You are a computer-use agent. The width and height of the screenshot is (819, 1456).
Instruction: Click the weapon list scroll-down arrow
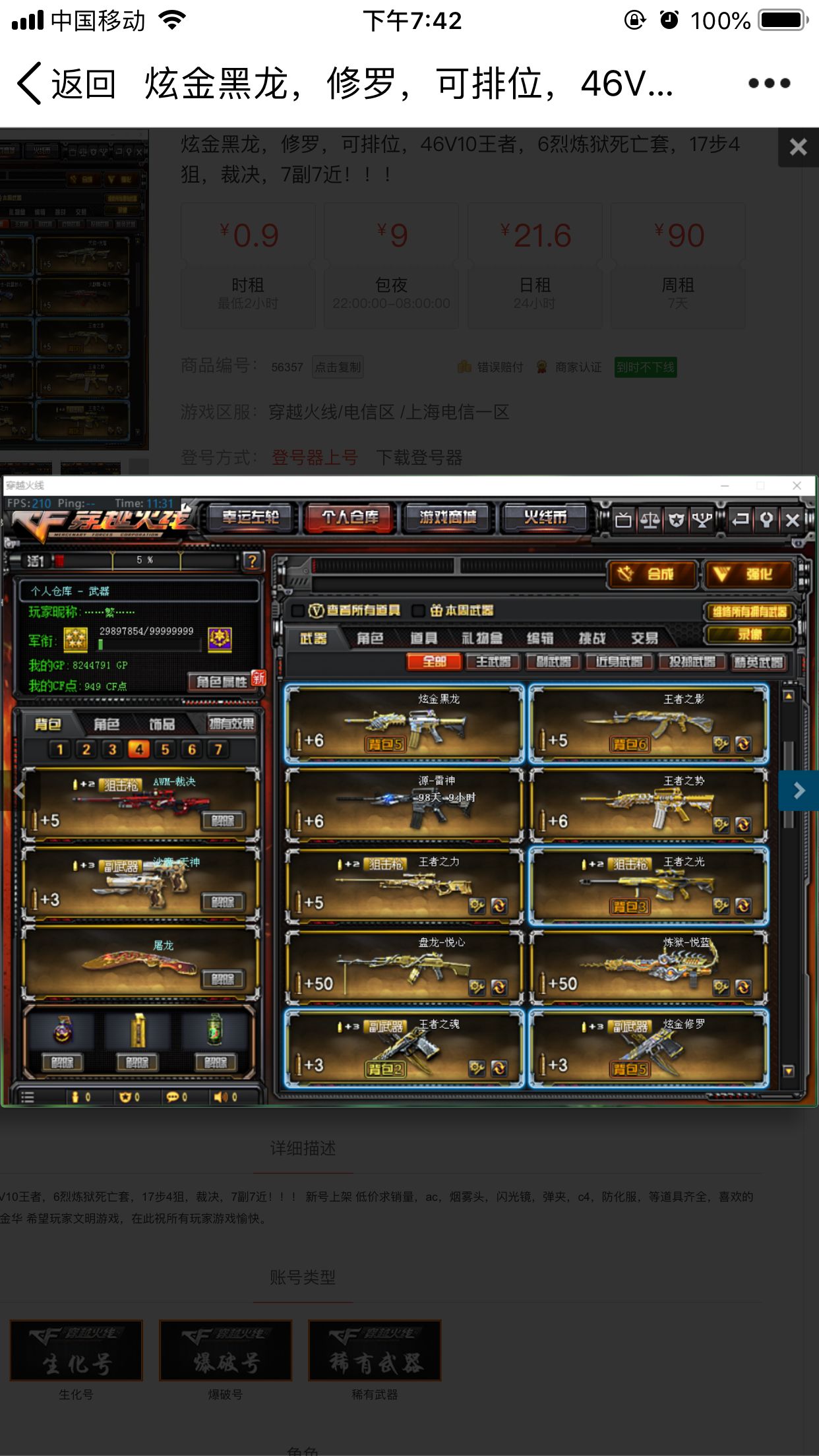point(788,1071)
